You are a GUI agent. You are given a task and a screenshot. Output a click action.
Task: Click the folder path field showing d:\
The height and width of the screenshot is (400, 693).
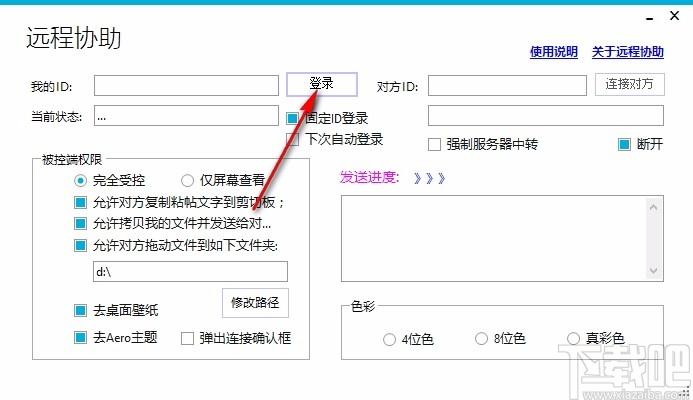coord(190,271)
